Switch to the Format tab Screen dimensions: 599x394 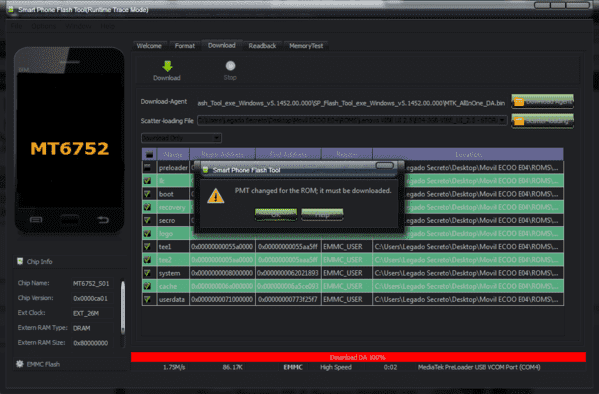(185, 46)
